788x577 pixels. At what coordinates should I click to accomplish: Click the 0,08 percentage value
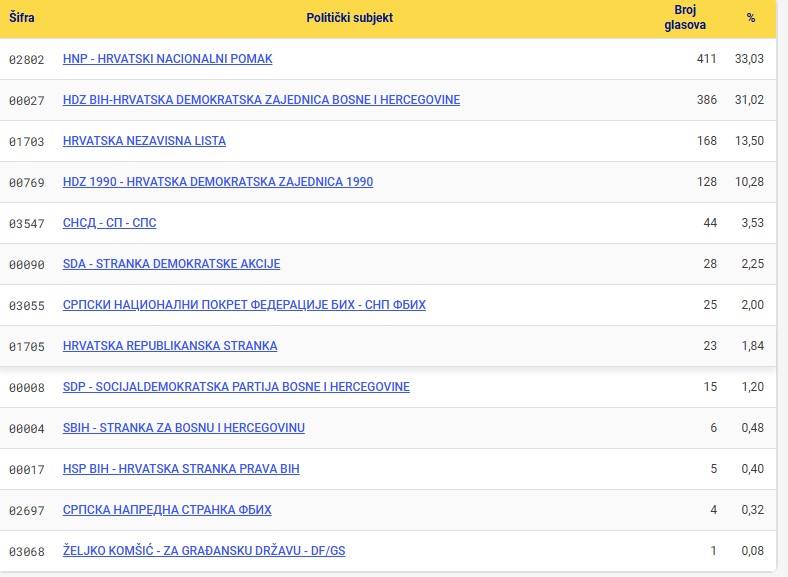point(752,551)
